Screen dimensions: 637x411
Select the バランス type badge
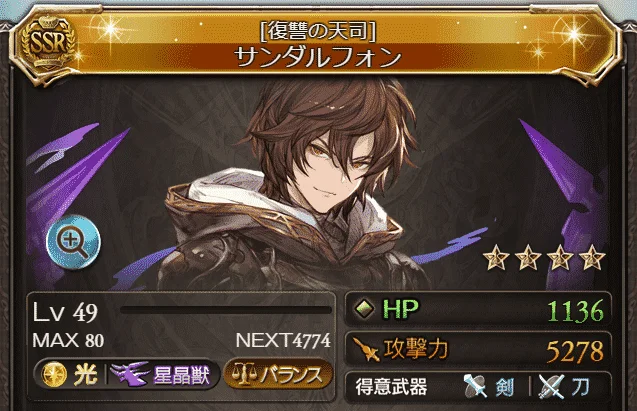[278, 374]
